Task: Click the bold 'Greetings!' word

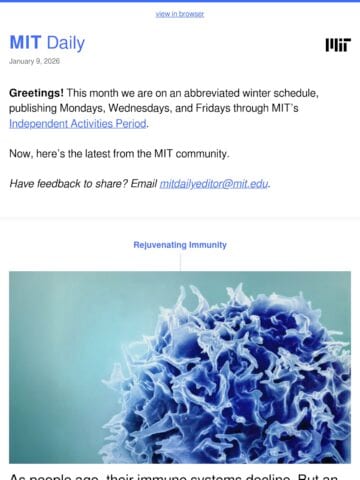Action: tap(36, 93)
